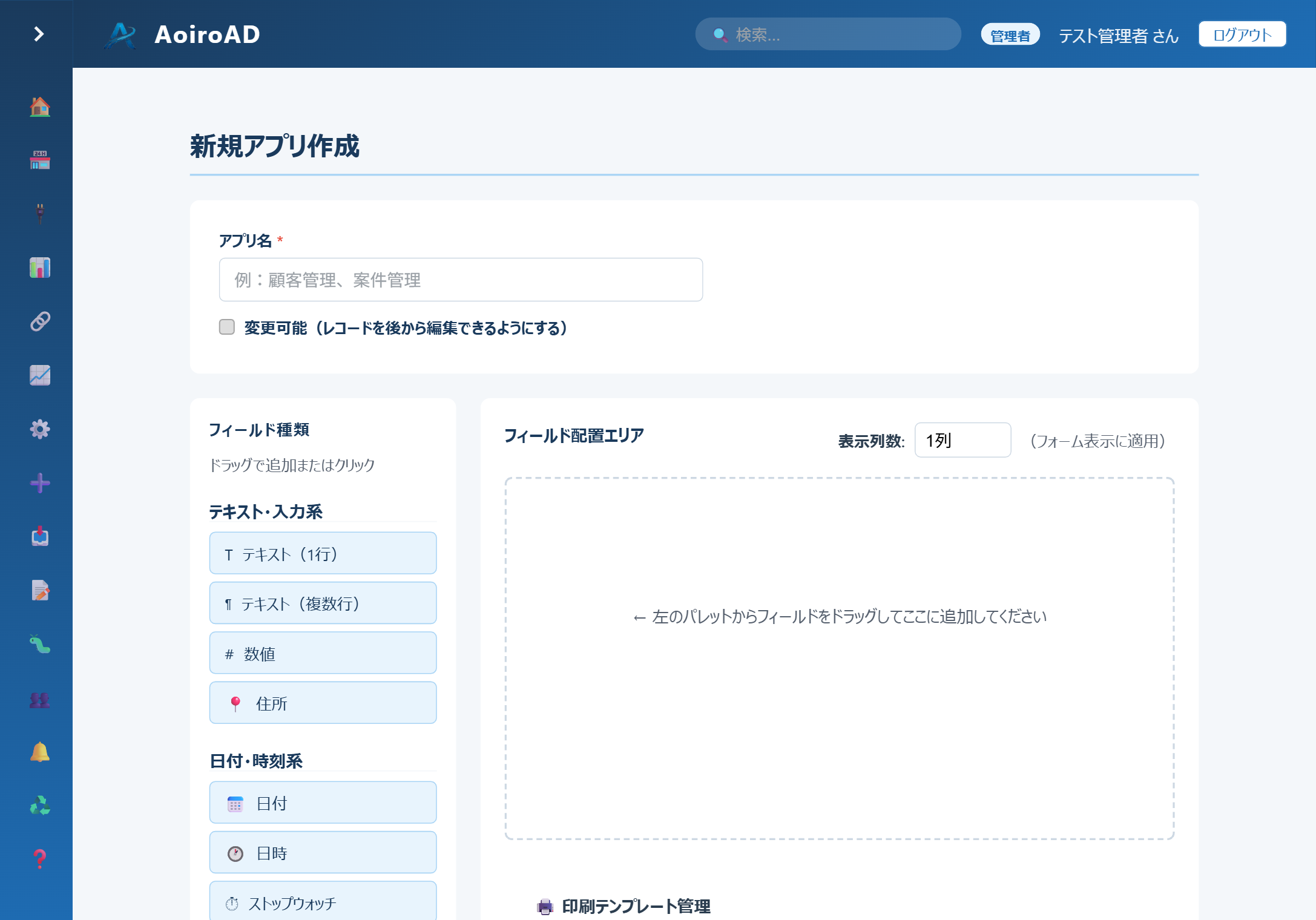Open the green bug icon in sidebar

(x=40, y=644)
